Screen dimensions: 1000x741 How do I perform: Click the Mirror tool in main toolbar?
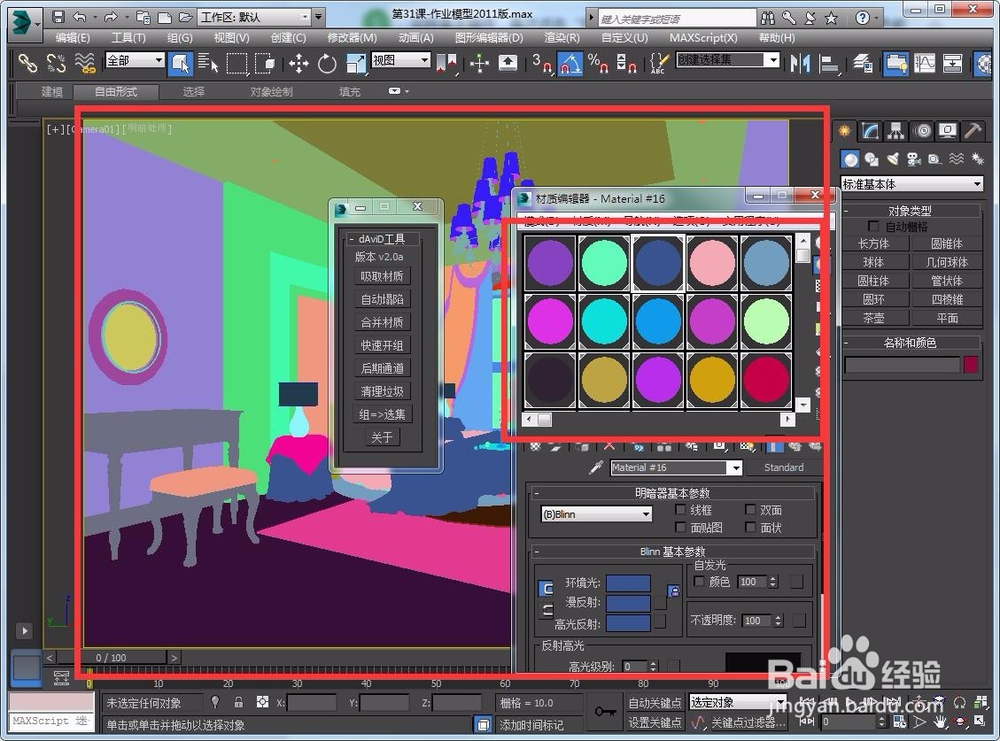[x=800, y=63]
